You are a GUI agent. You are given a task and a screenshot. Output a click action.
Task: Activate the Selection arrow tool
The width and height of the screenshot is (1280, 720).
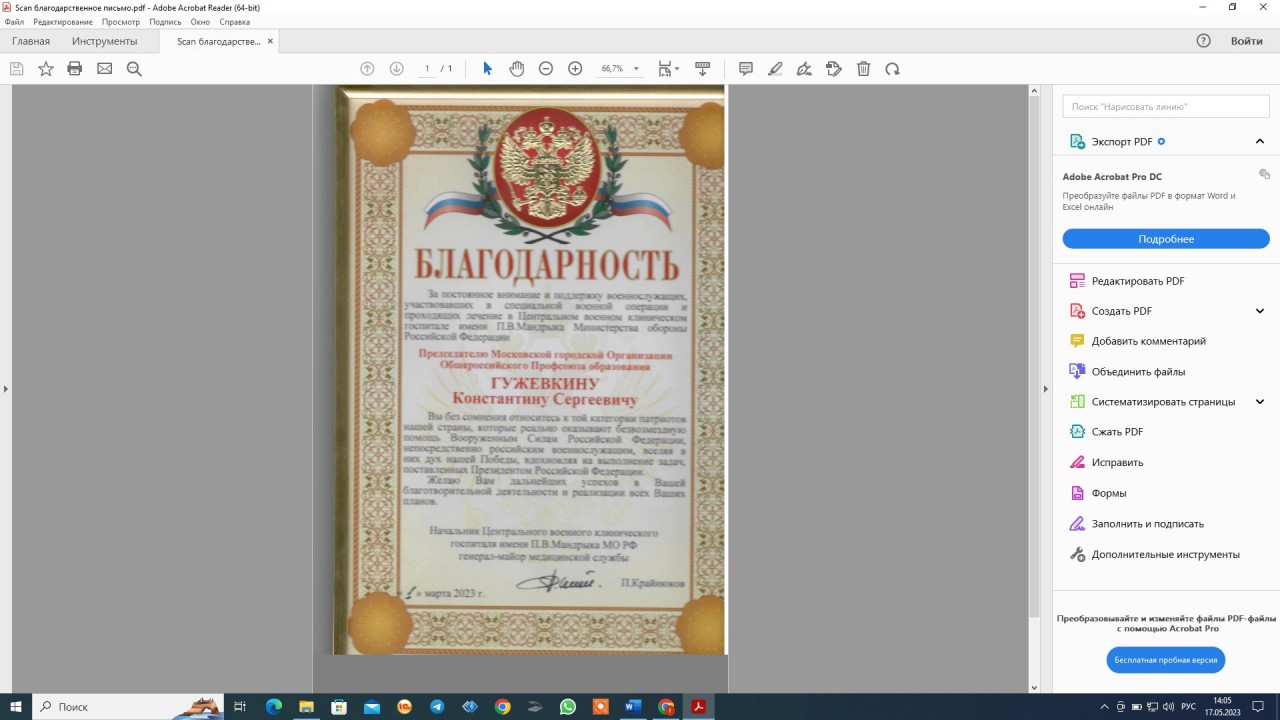(486, 68)
